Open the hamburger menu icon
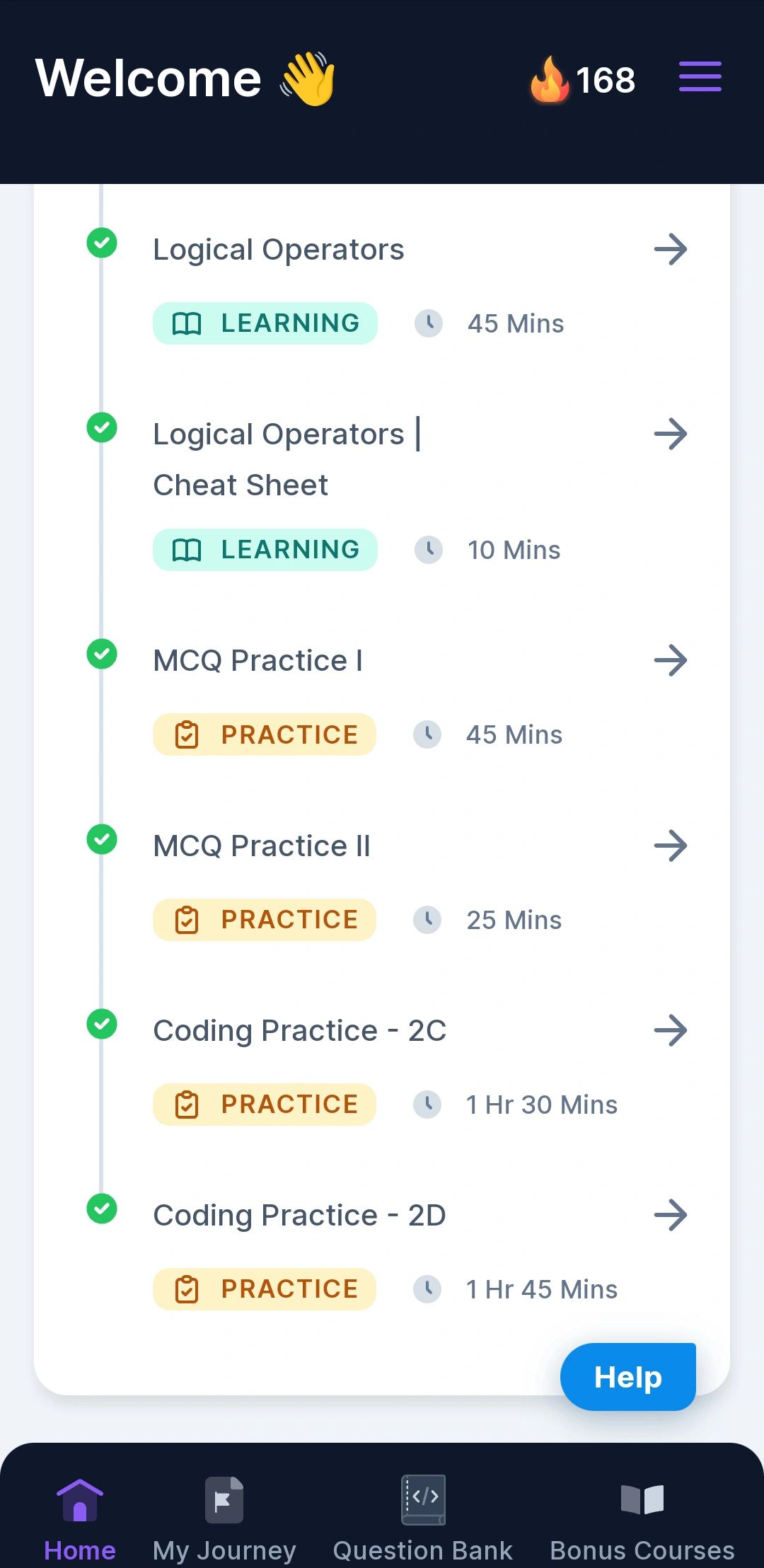The height and width of the screenshot is (1568, 764). point(700,76)
